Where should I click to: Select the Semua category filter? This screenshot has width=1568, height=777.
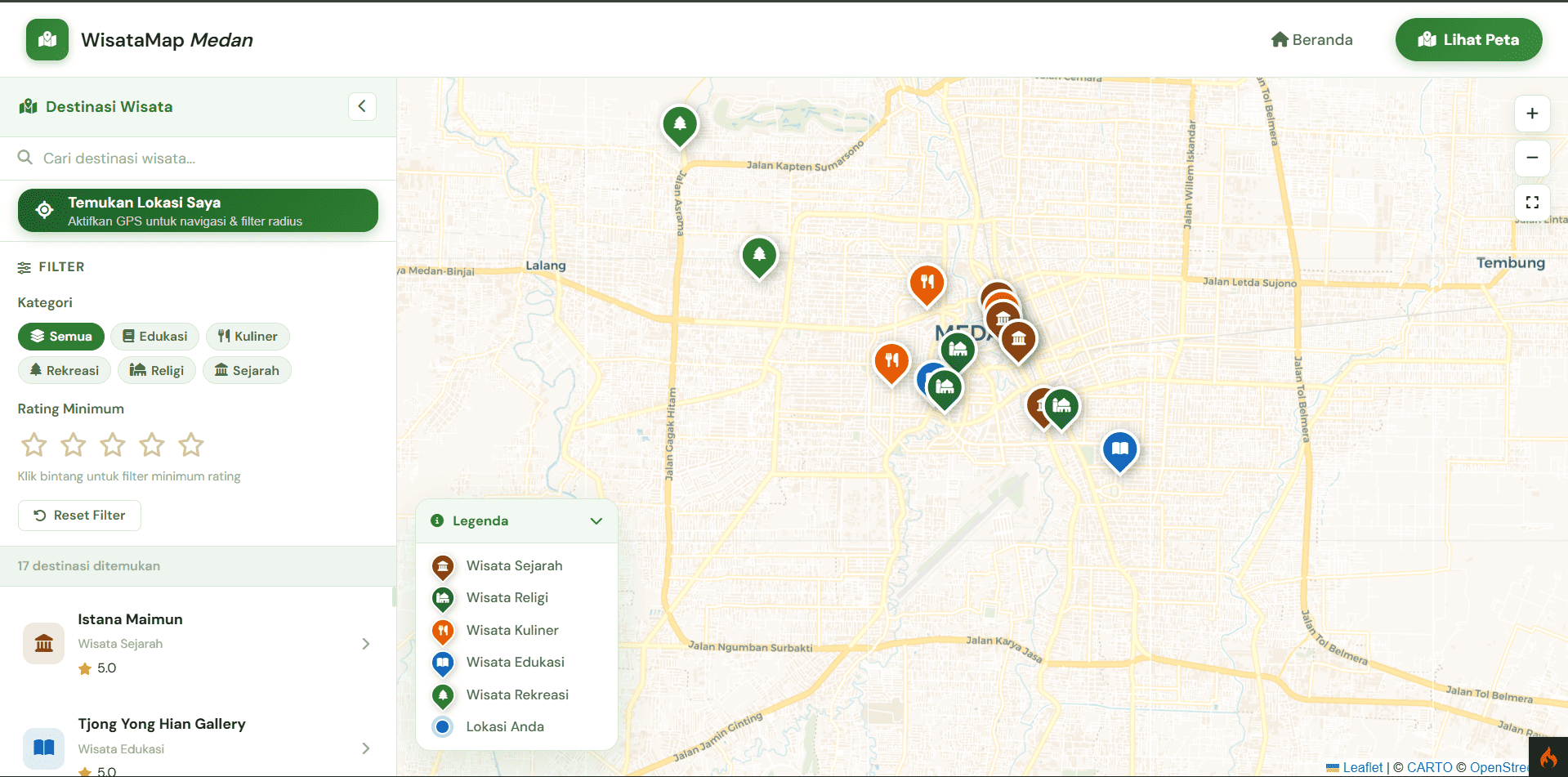[x=61, y=337]
